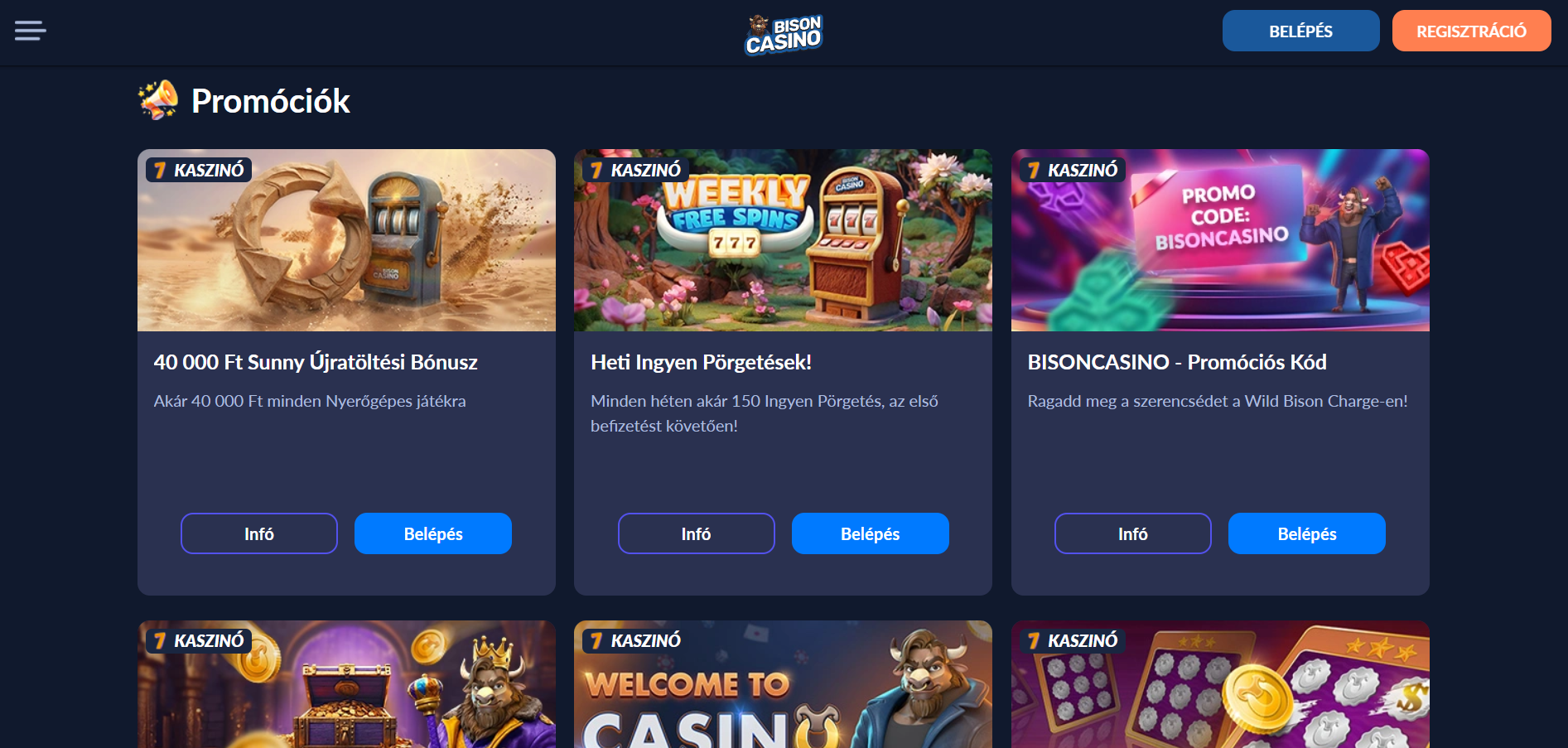Click the KASZINÓ badge on treasure chest card
This screenshot has height=748, width=1568.
pyautogui.click(x=199, y=640)
